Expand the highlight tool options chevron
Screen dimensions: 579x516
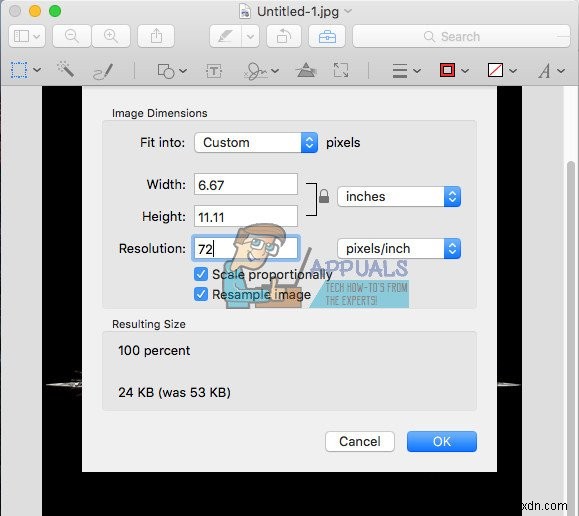click(x=250, y=36)
